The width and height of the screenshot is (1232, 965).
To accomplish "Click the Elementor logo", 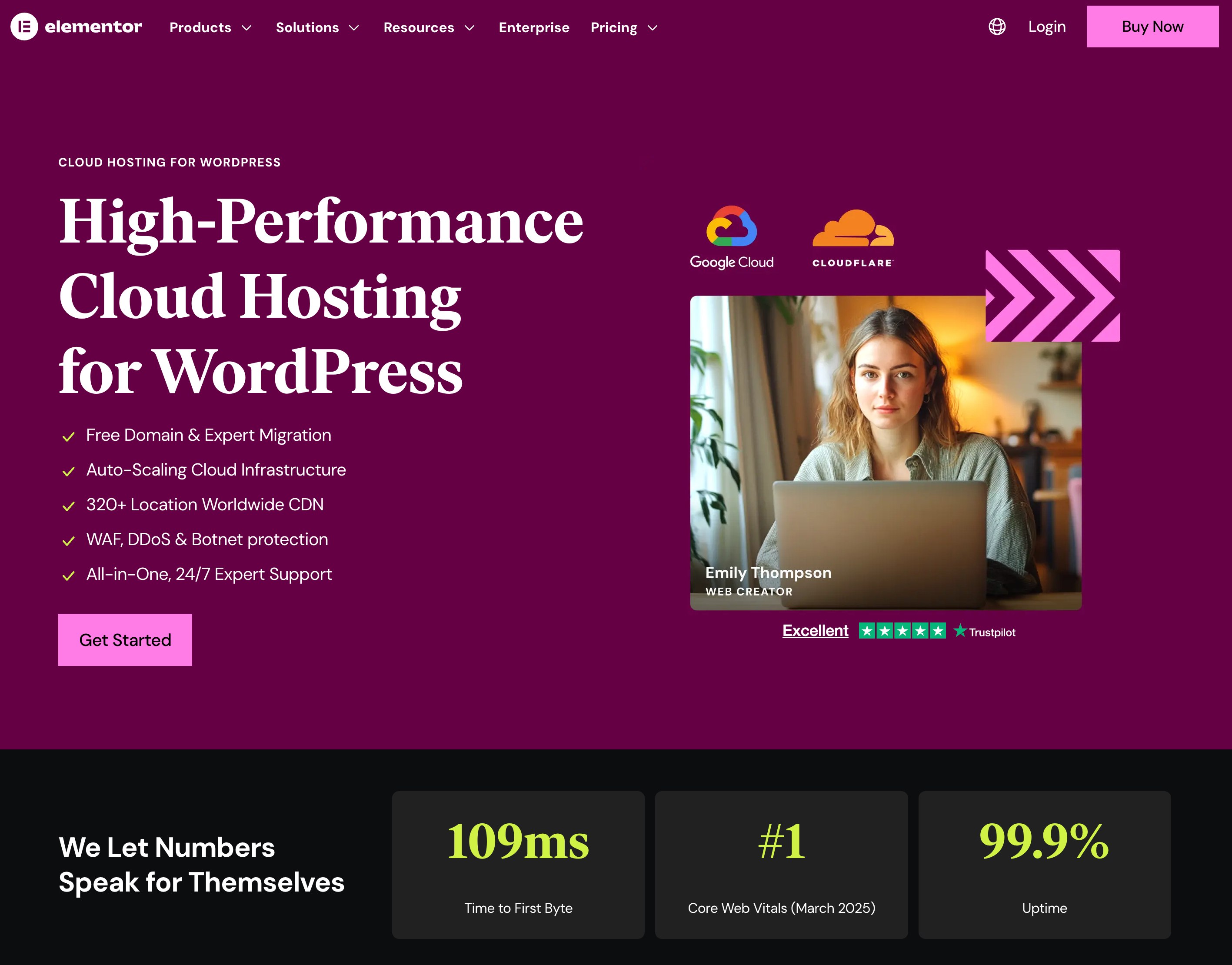I will [76, 26].
